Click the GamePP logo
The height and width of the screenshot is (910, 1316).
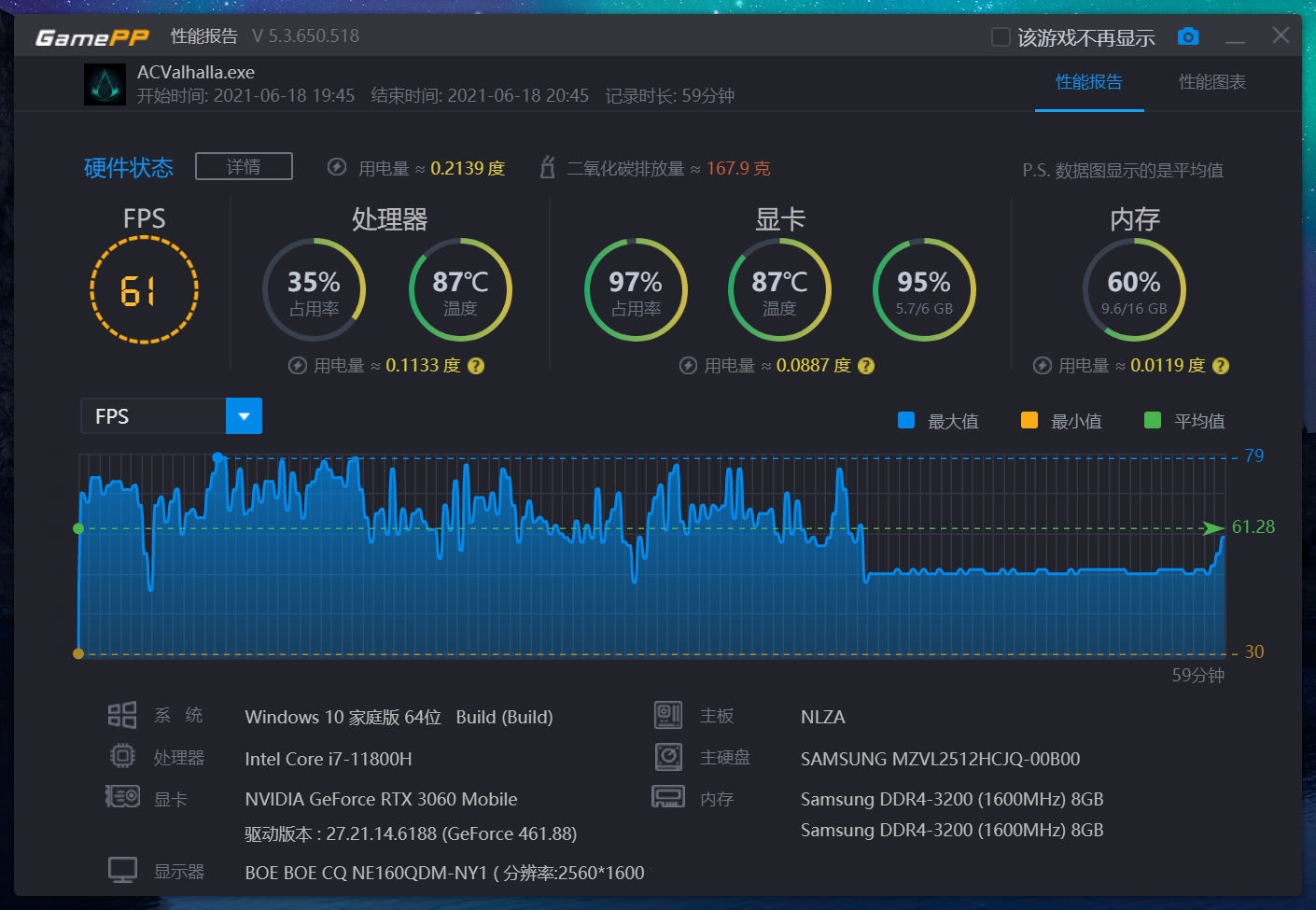tap(91, 37)
